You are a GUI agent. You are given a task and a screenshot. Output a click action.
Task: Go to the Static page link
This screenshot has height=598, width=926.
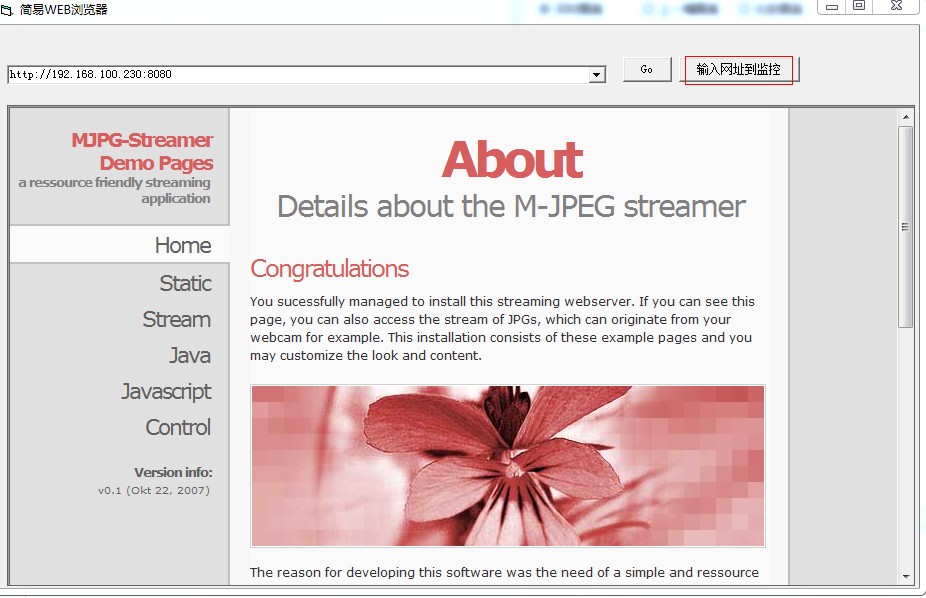pos(185,284)
